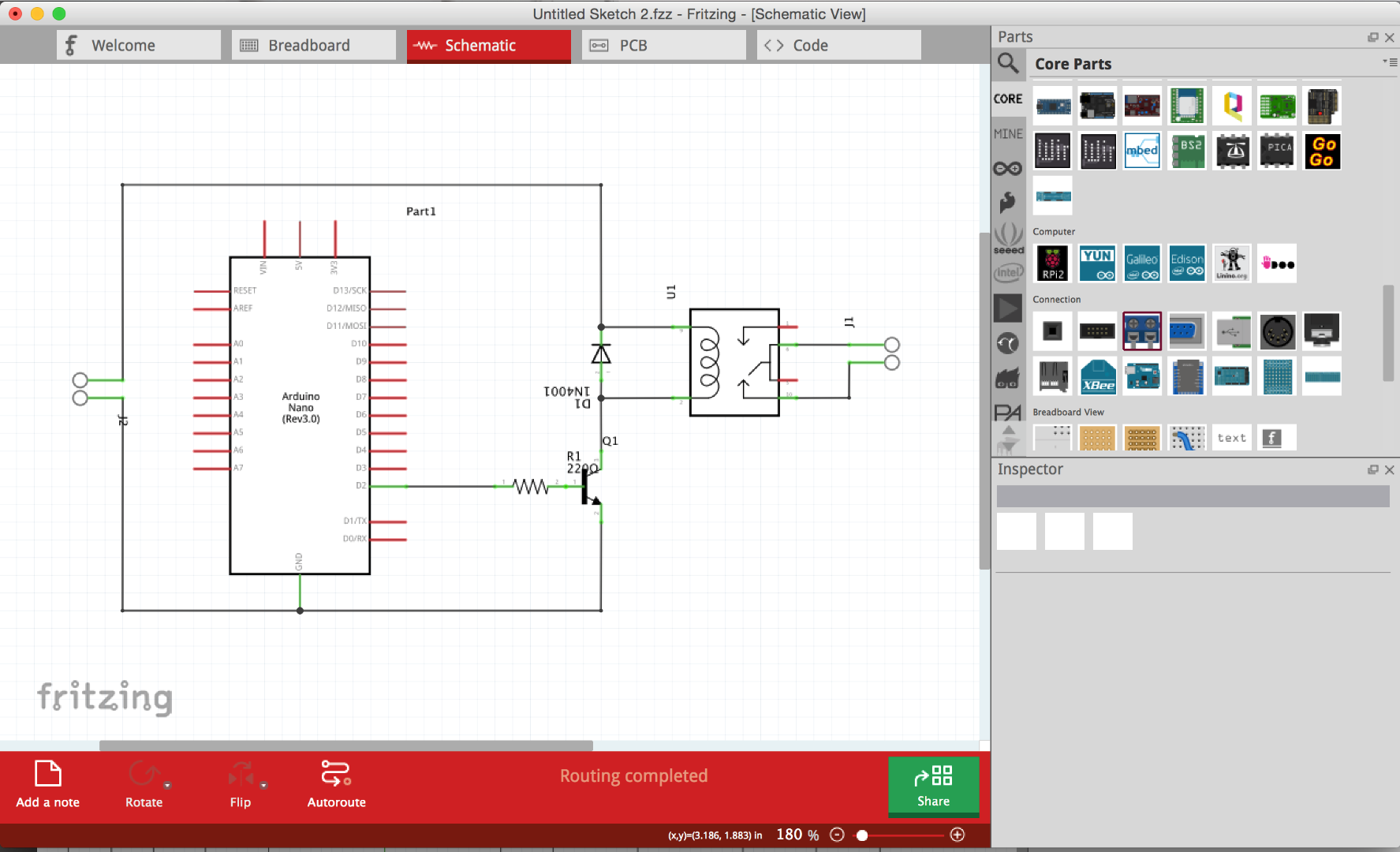This screenshot has width=1400, height=852.
Task: Open the Core Parts bin options menu
Action: point(1390,62)
